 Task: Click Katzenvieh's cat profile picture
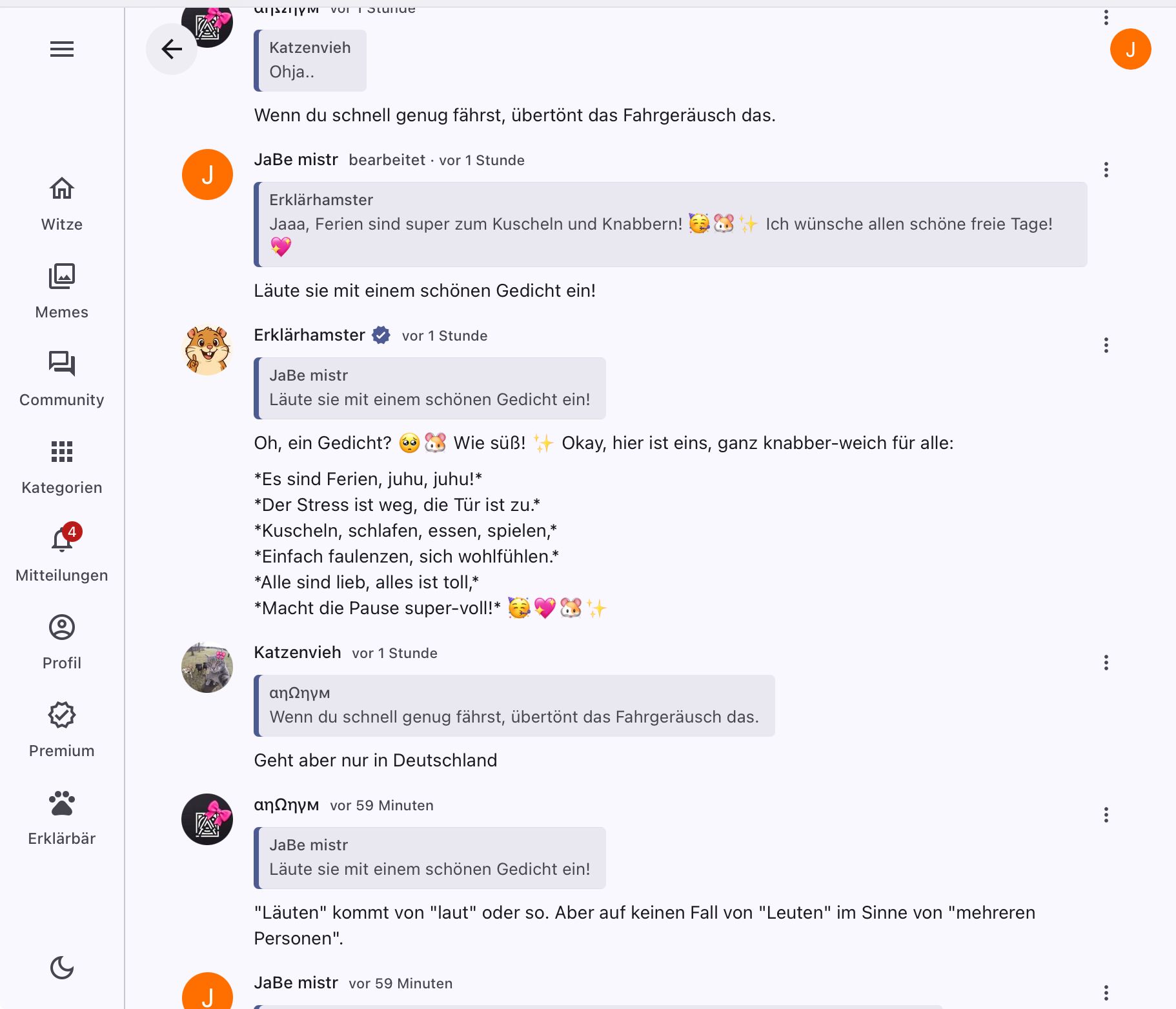(x=207, y=668)
